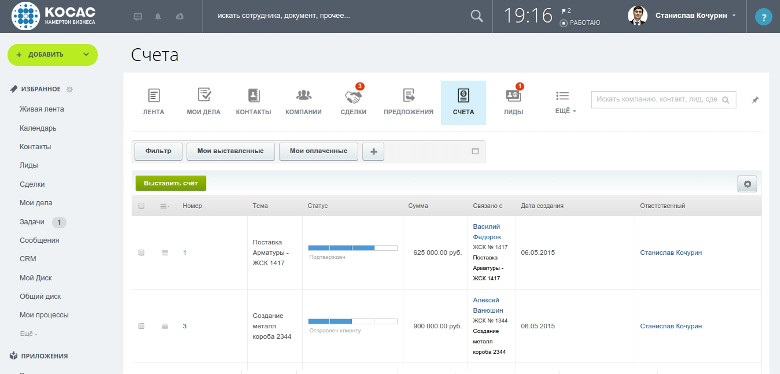Open the user menu arrow by Станислав Кочурин

point(734,15)
